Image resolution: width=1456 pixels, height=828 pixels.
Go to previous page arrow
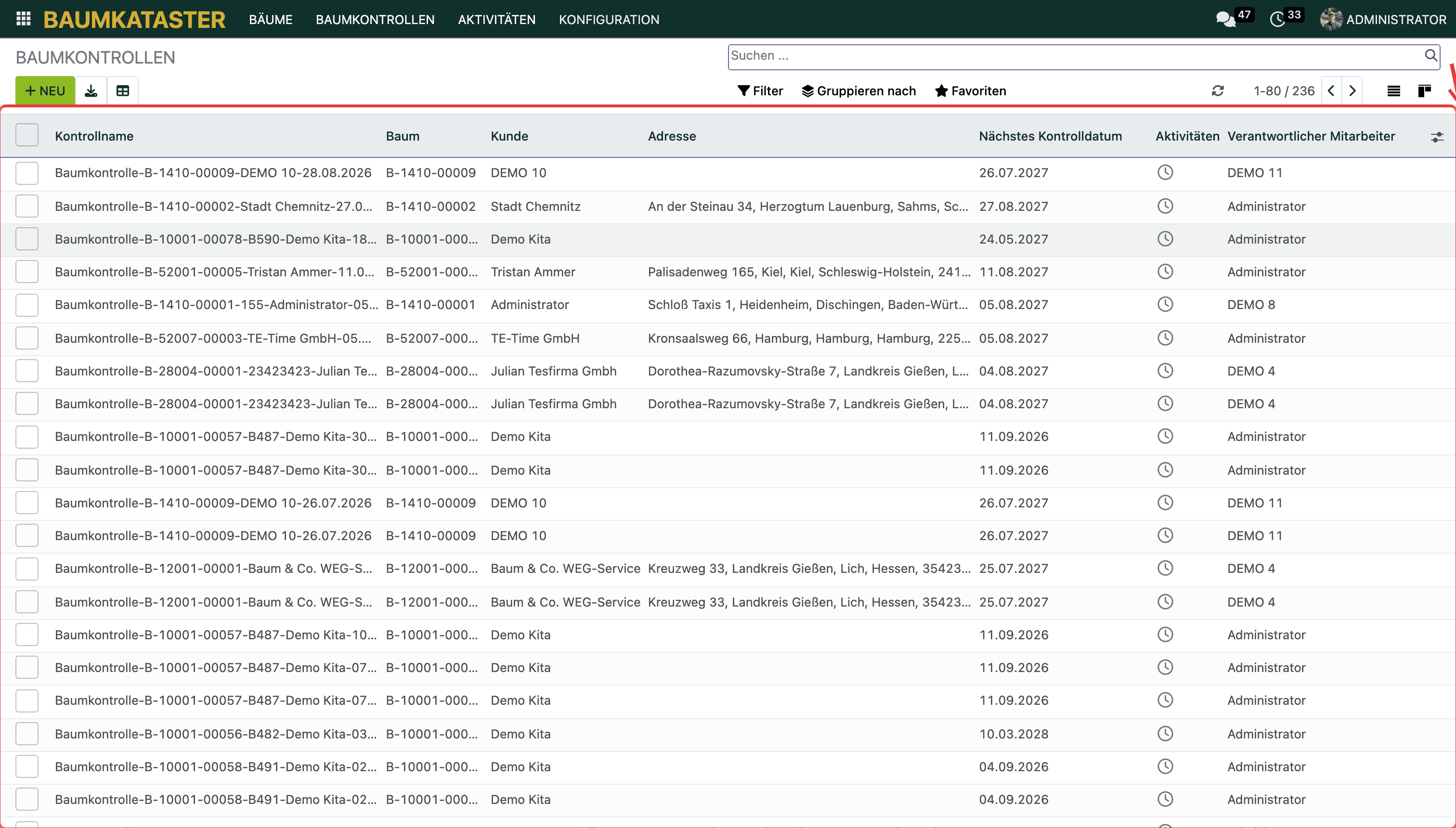pos(1331,91)
